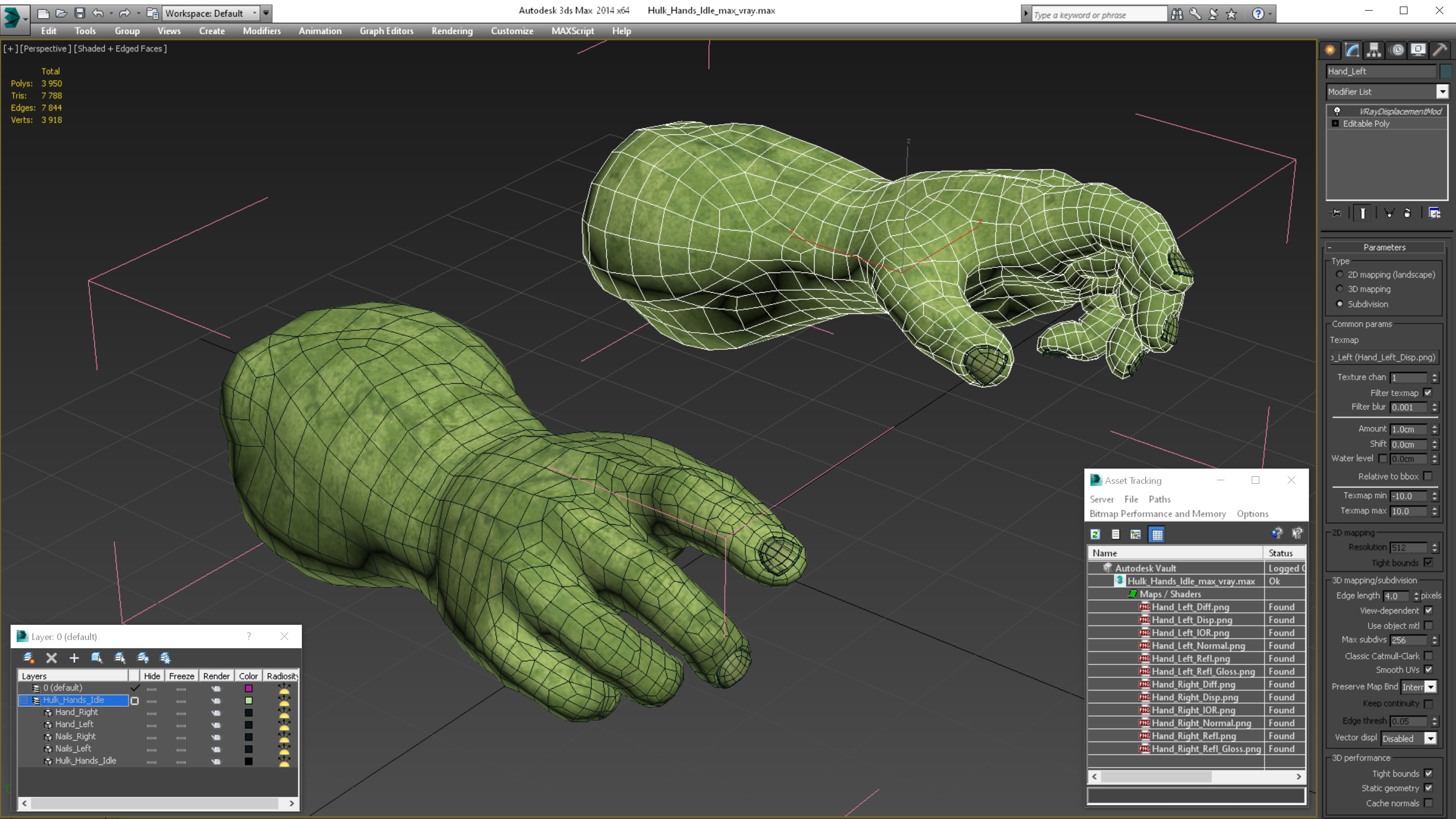Viewport: 1456px width, 819px height.
Task: Click Highlight Selected Objects' Layers icon
Action: tap(120, 658)
